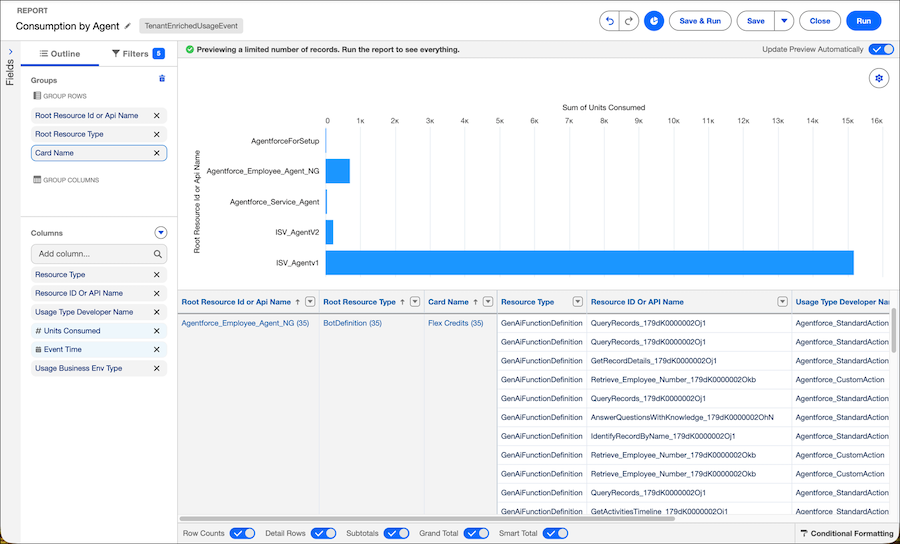Click the Filters count badge
The height and width of the screenshot is (544, 900).
159,53
